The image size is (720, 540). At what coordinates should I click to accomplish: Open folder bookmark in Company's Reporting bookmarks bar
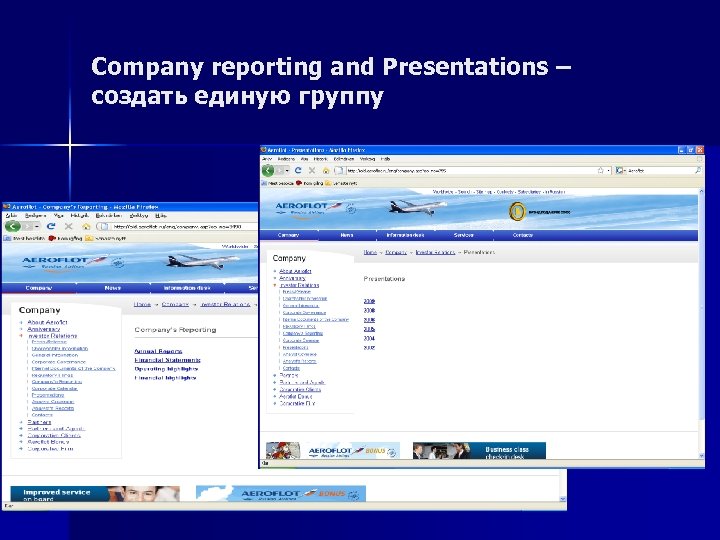point(105,238)
